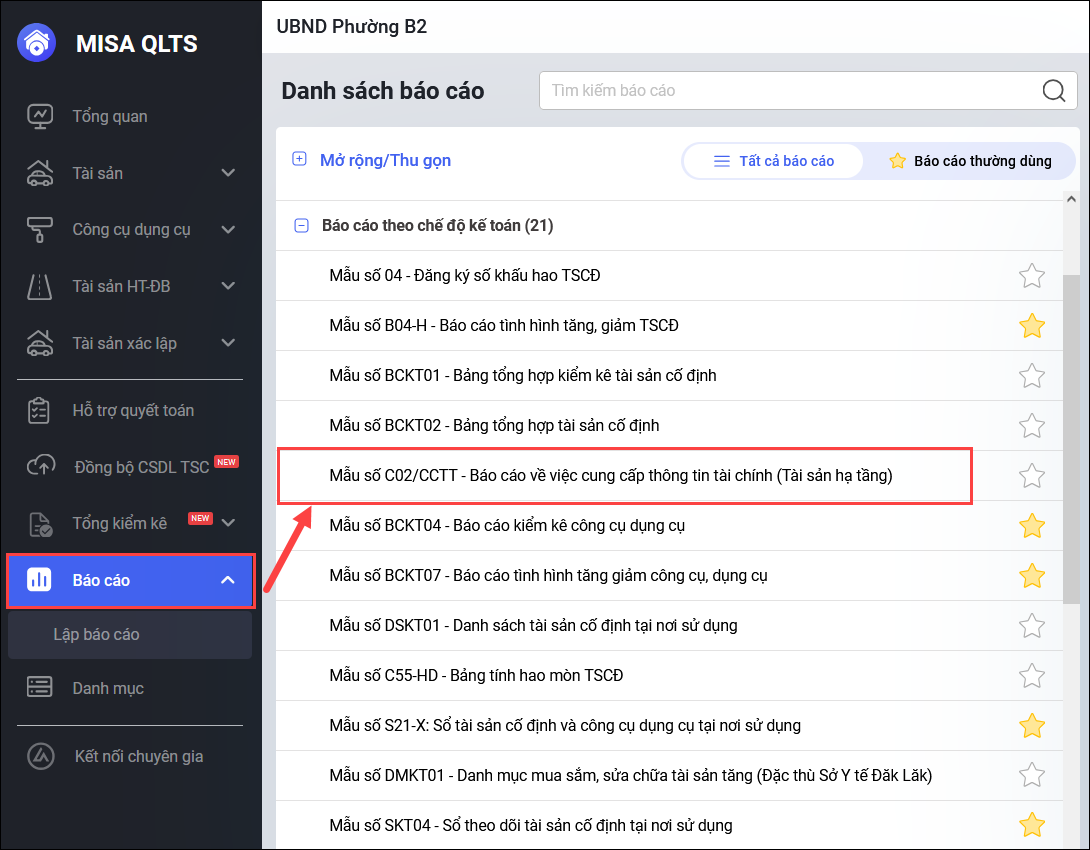Click the report list vertical scrollbar thumb
Screen dimensions: 1090x850
point(1071,438)
